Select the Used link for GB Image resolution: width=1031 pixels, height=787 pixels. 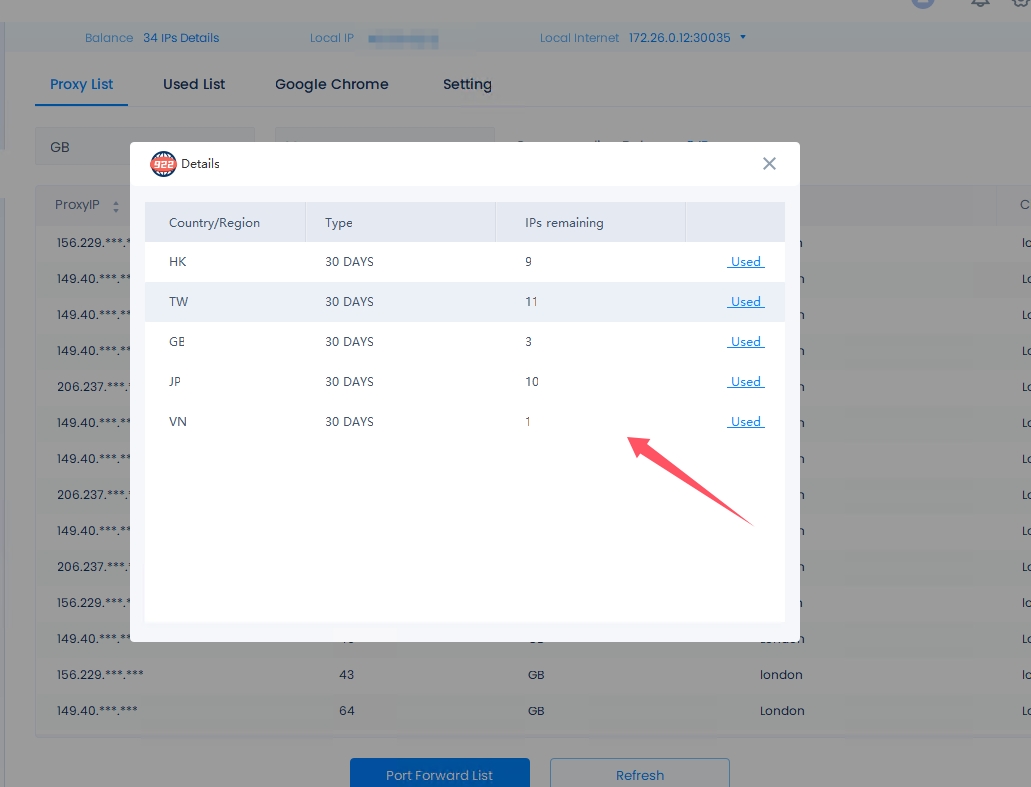pyautogui.click(x=745, y=342)
